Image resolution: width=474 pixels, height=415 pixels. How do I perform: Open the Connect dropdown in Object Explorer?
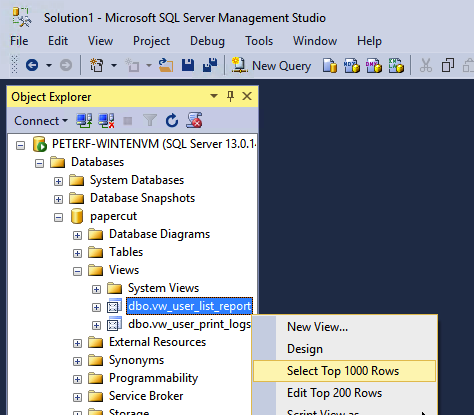click(41, 121)
